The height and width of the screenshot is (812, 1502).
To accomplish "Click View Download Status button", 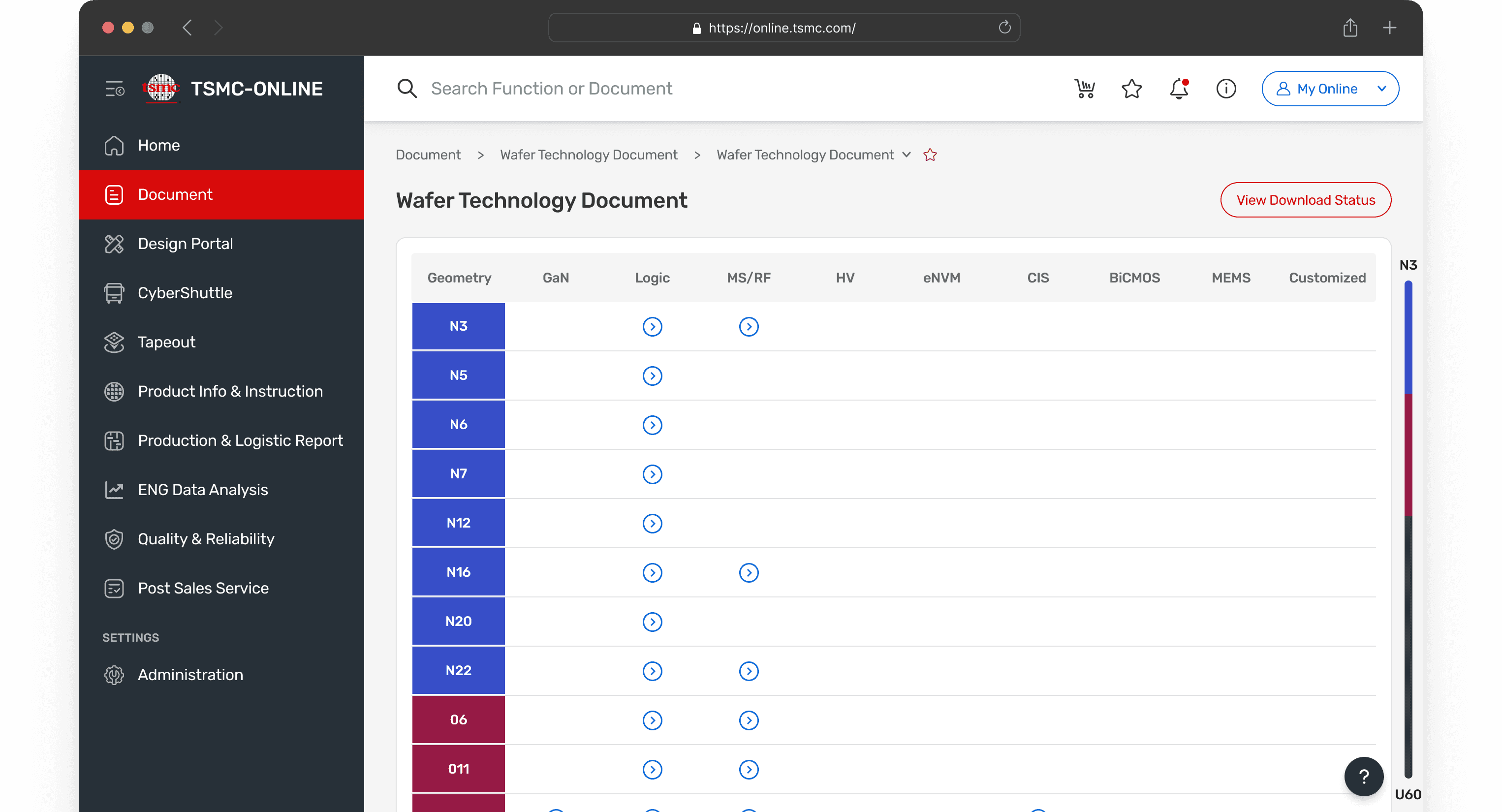I will 1305,200.
